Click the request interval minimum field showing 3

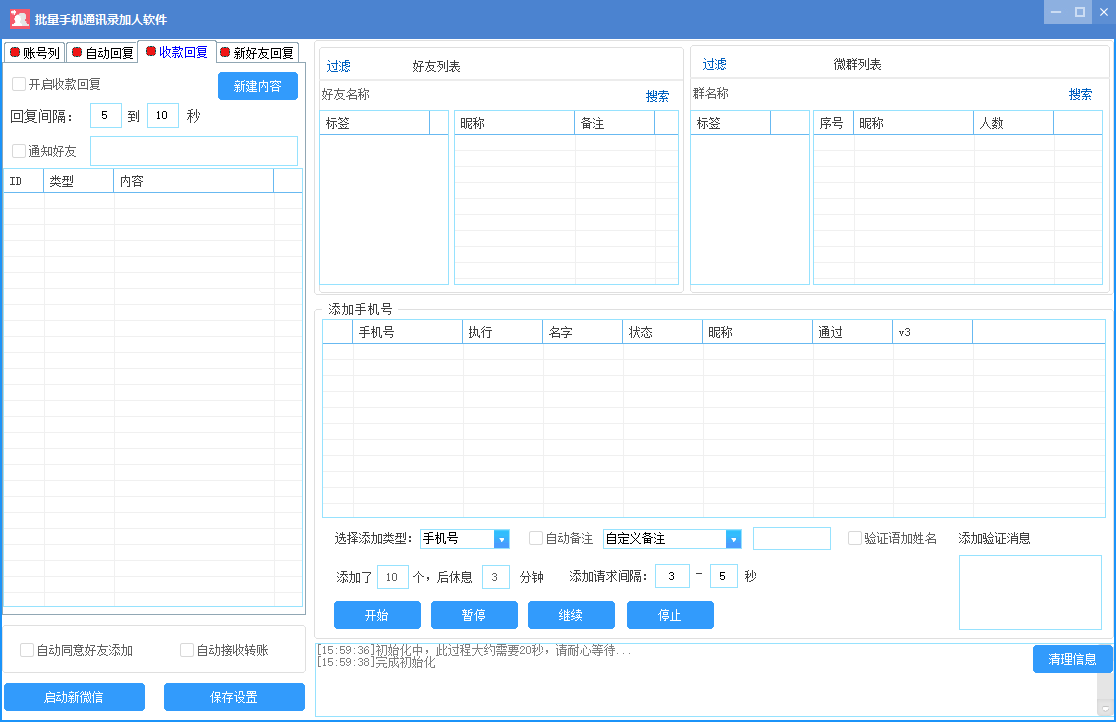click(672, 576)
